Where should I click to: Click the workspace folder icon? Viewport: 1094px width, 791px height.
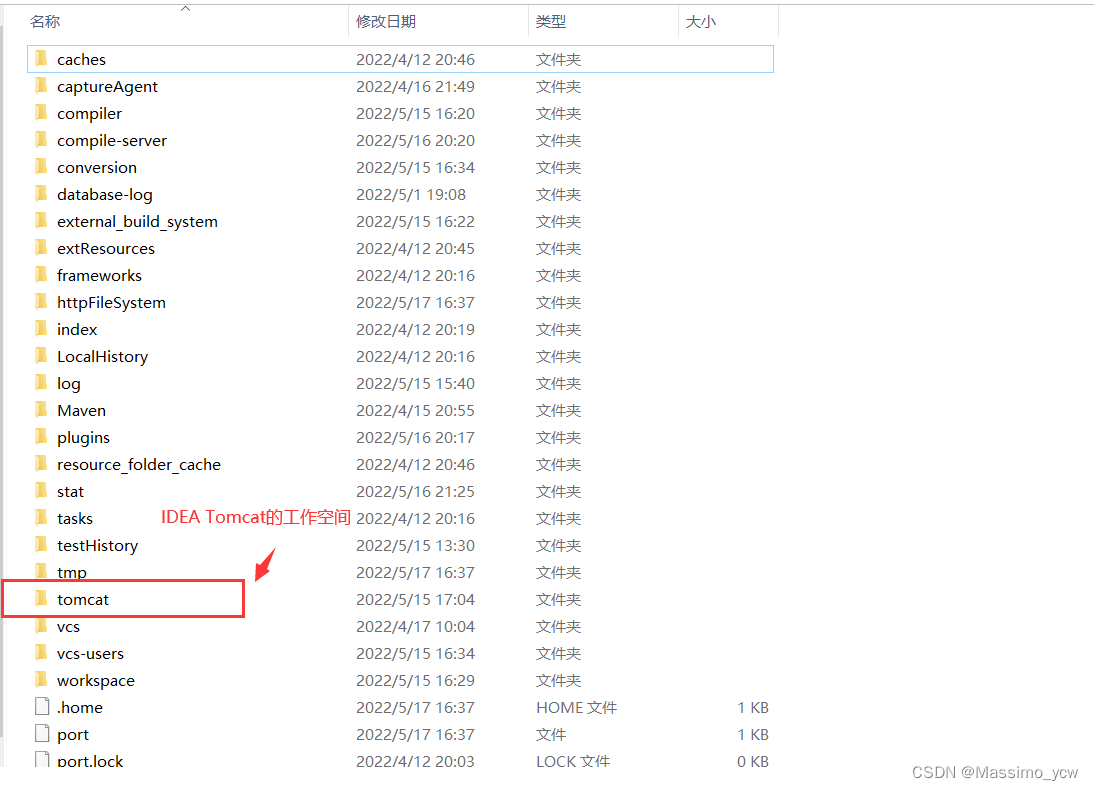(42, 680)
